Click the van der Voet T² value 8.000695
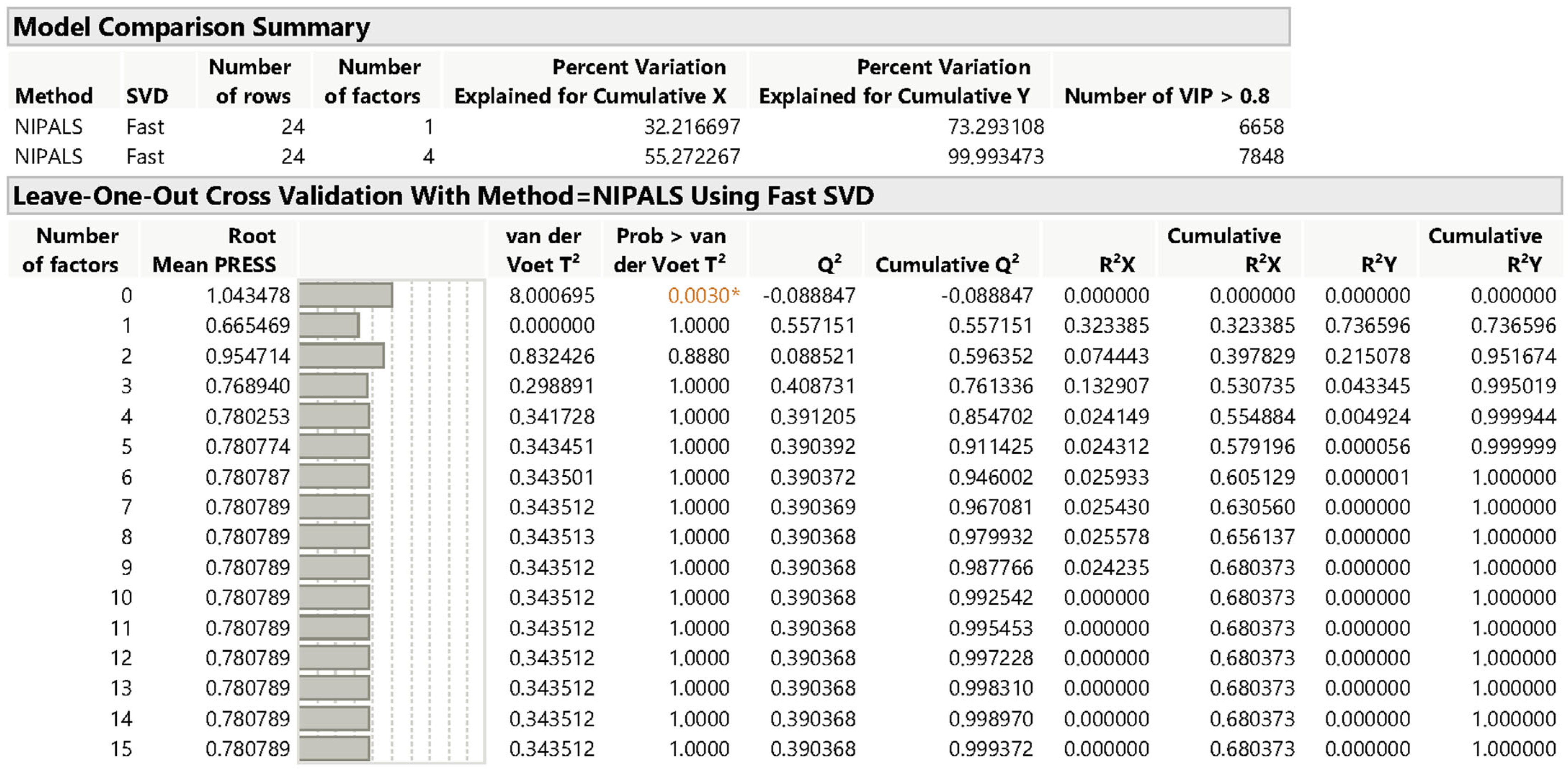Image resolution: width=1568 pixels, height=769 pixels. (x=551, y=296)
